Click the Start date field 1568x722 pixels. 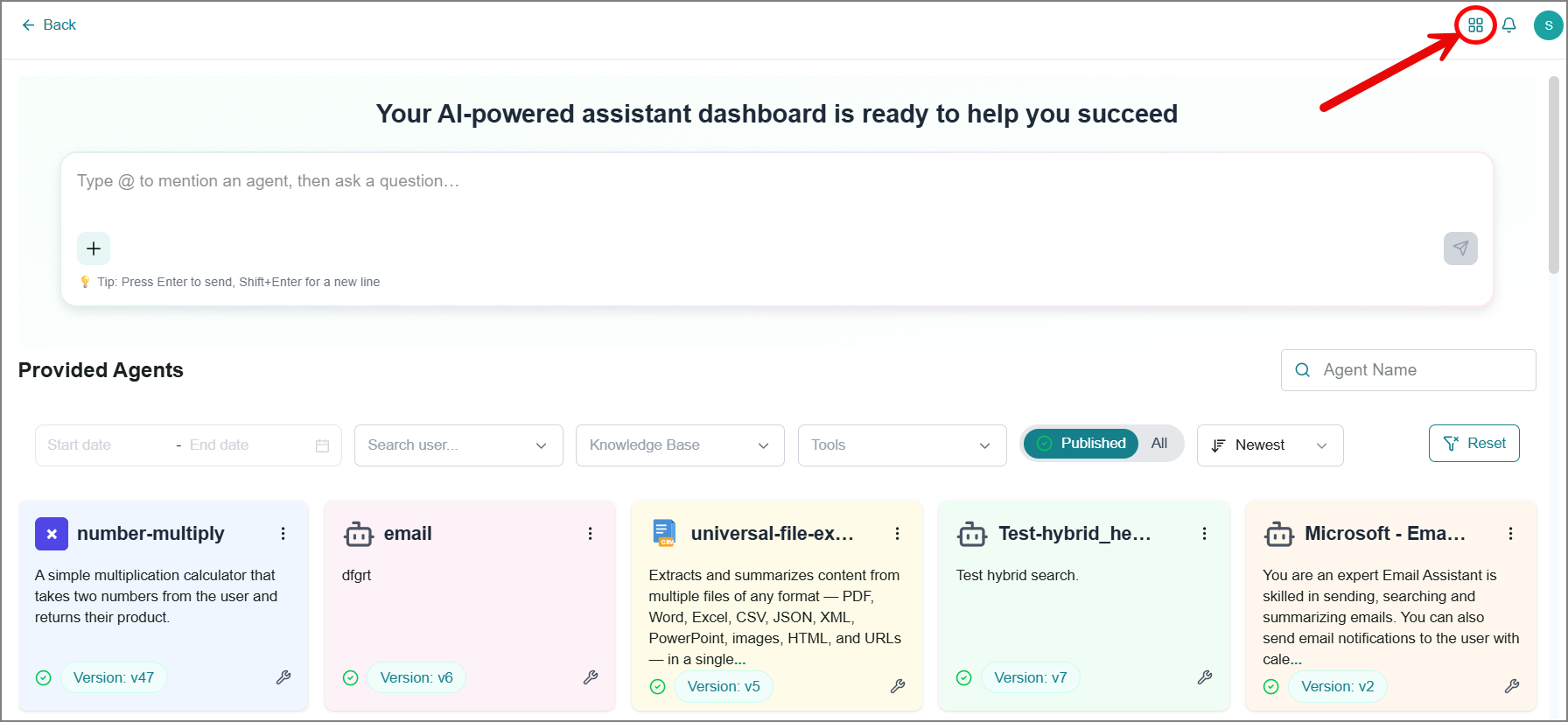[105, 445]
